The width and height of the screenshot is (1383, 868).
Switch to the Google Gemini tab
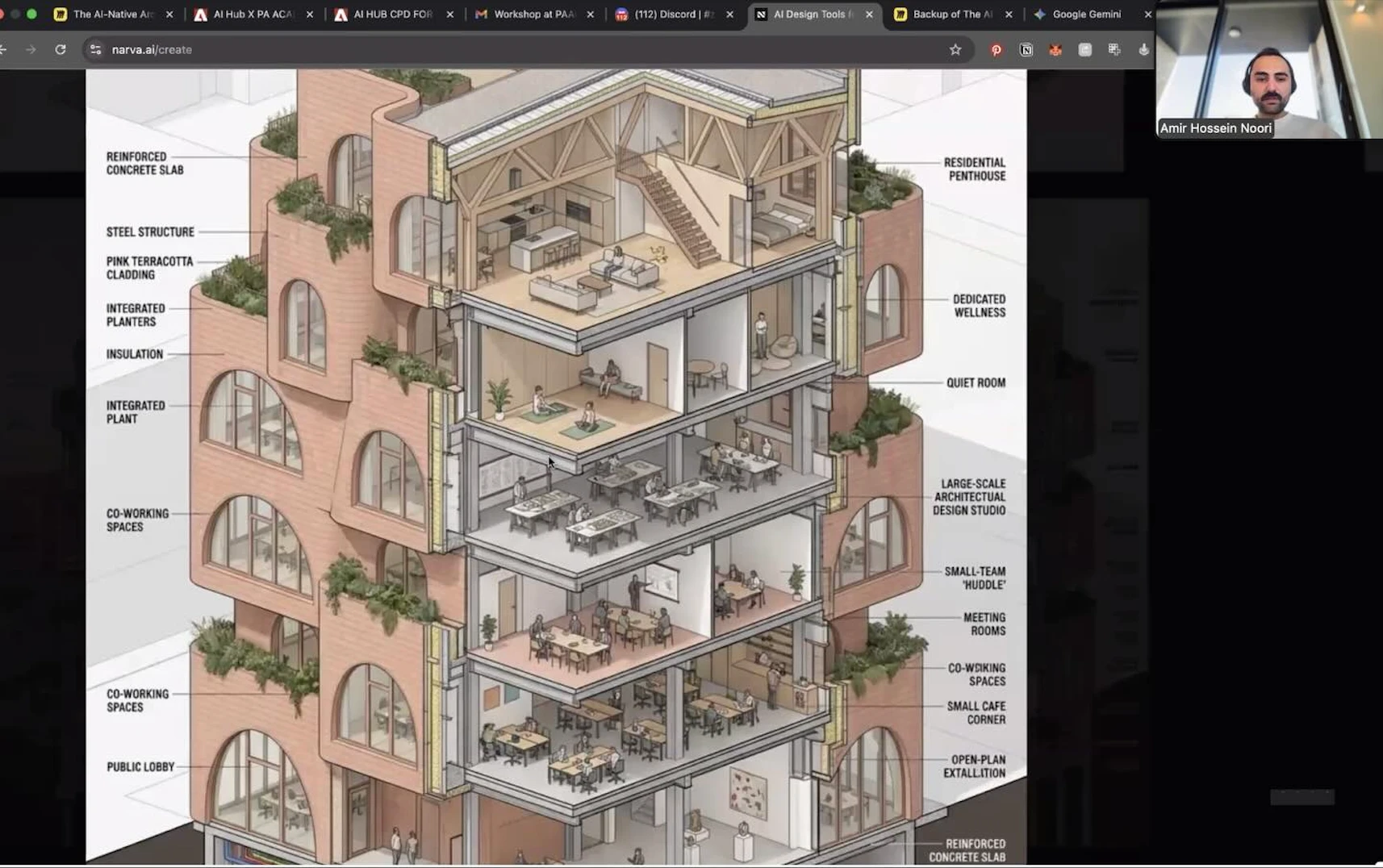coord(1086,15)
